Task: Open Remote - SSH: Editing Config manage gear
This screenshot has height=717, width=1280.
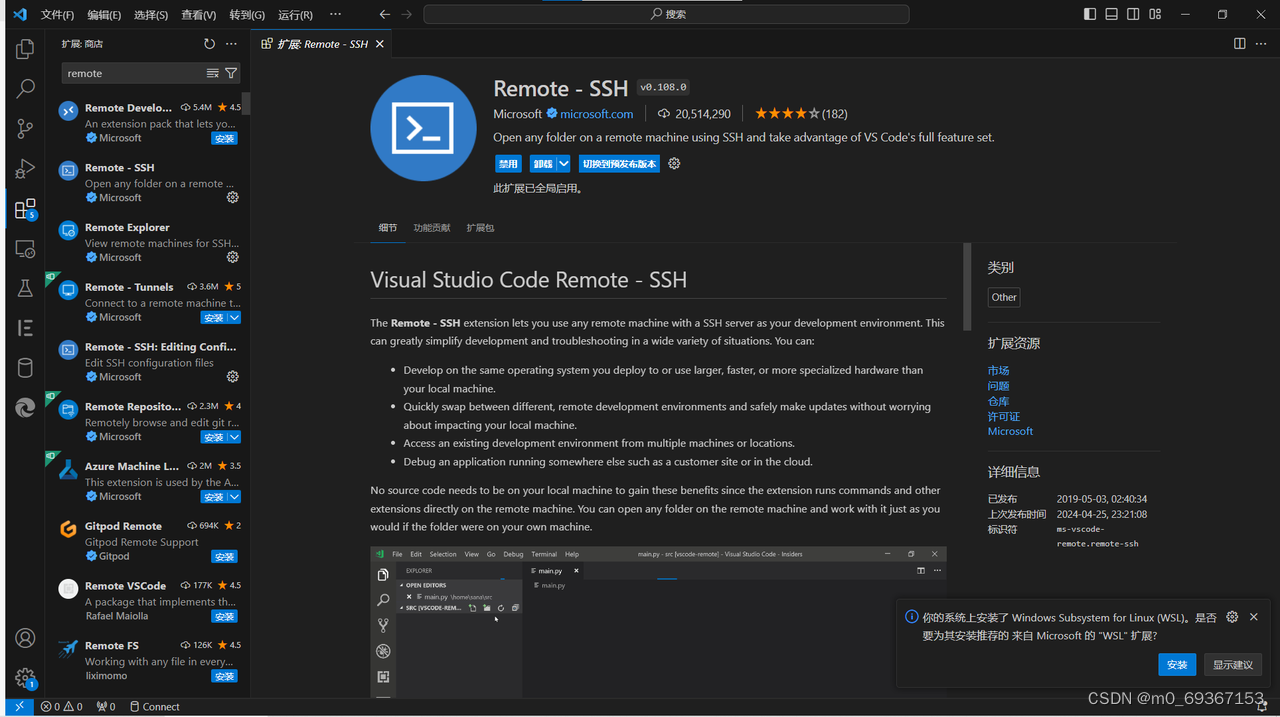Action: [232, 377]
